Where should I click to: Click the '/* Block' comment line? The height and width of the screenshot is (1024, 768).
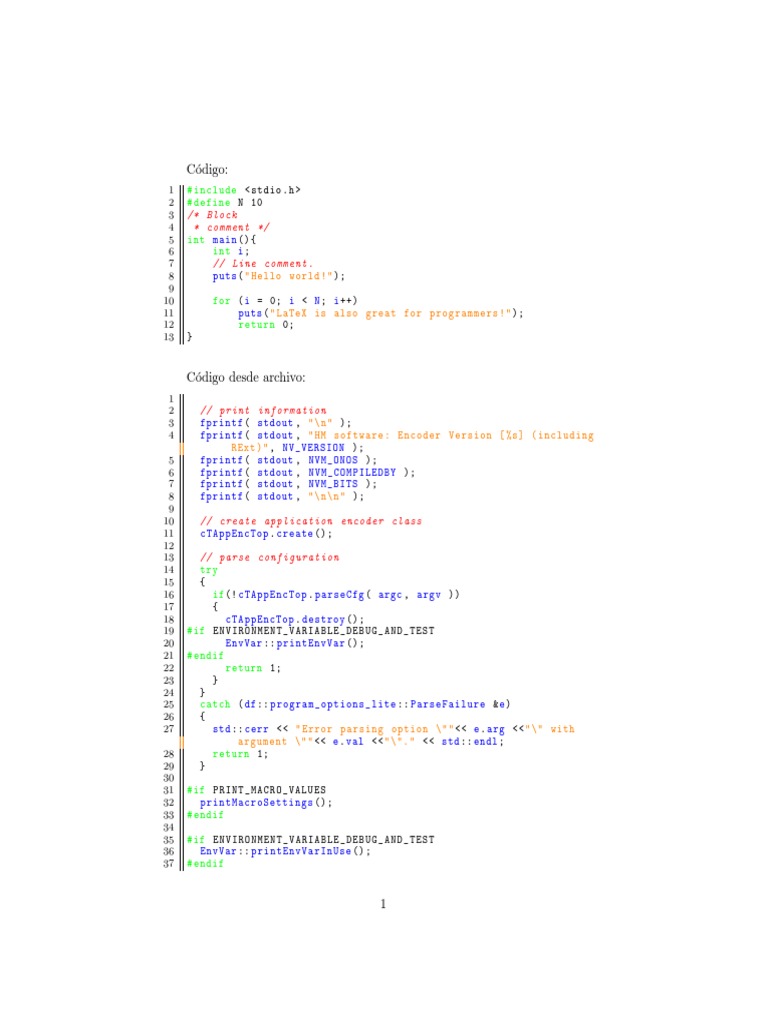pos(212,215)
